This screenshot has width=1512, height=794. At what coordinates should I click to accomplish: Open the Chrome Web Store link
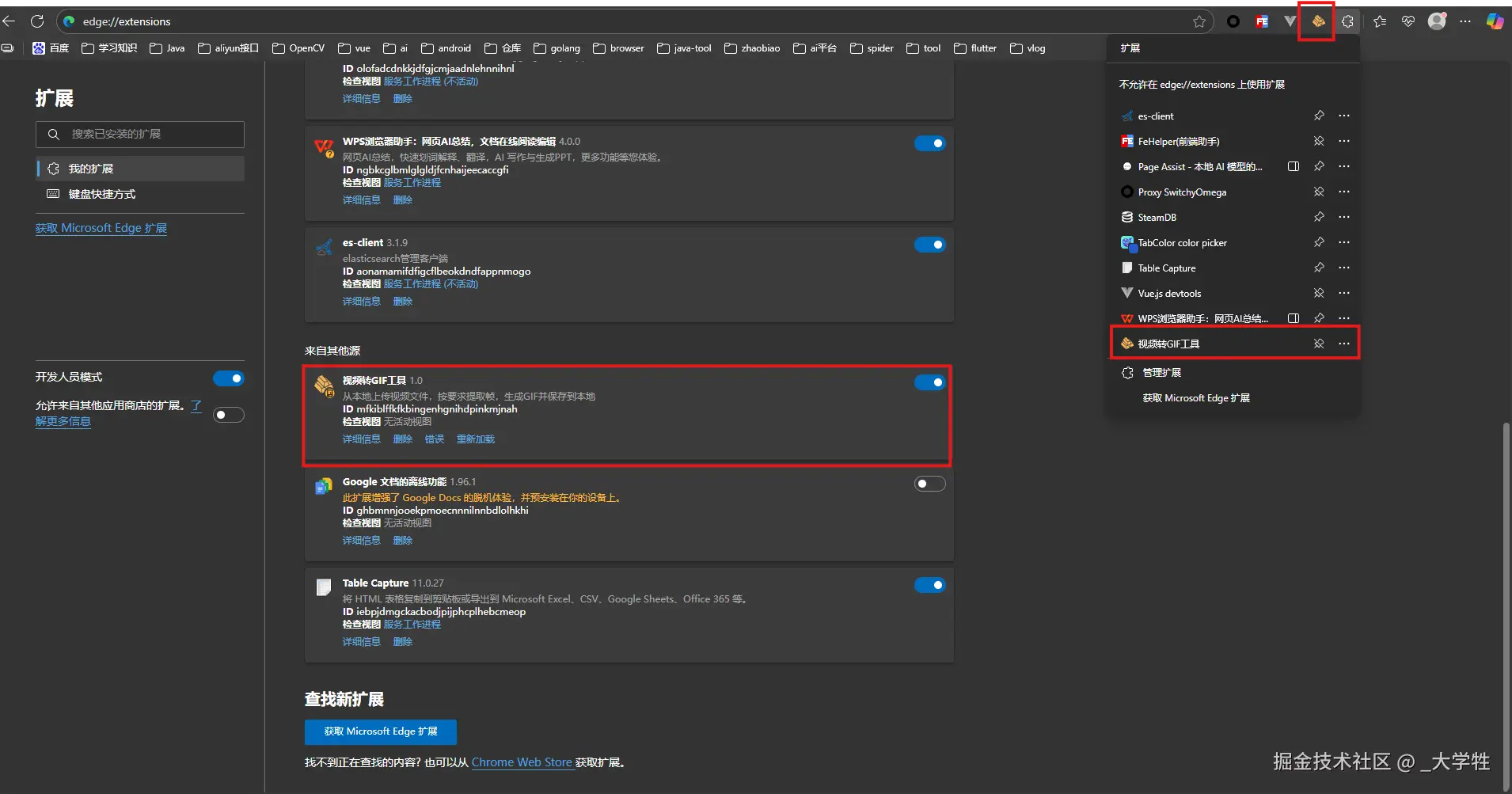coord(522,762)
